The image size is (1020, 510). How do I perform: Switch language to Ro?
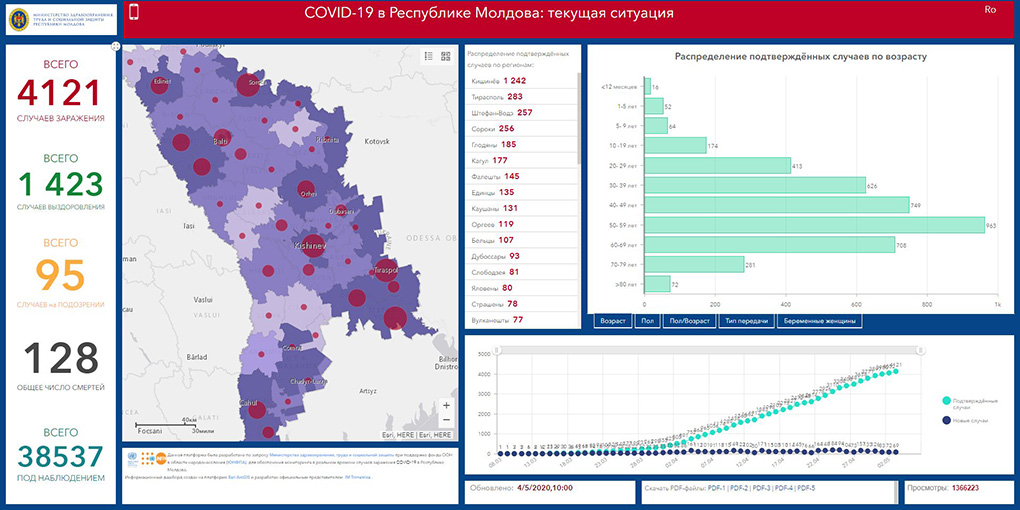point(990,10)
